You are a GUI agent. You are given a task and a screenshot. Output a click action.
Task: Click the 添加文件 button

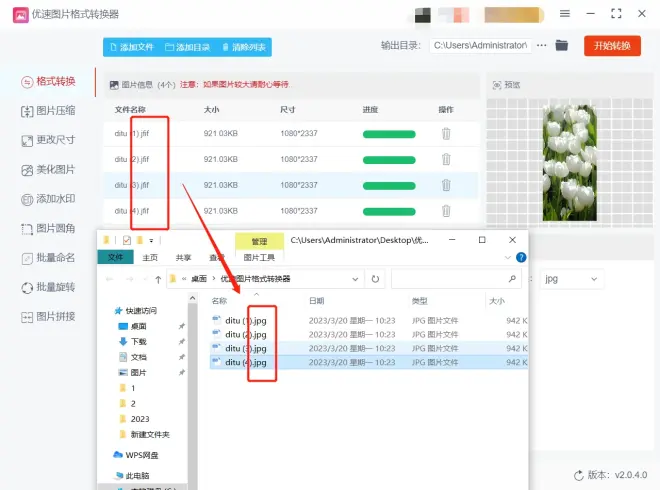tap(131, 47)
